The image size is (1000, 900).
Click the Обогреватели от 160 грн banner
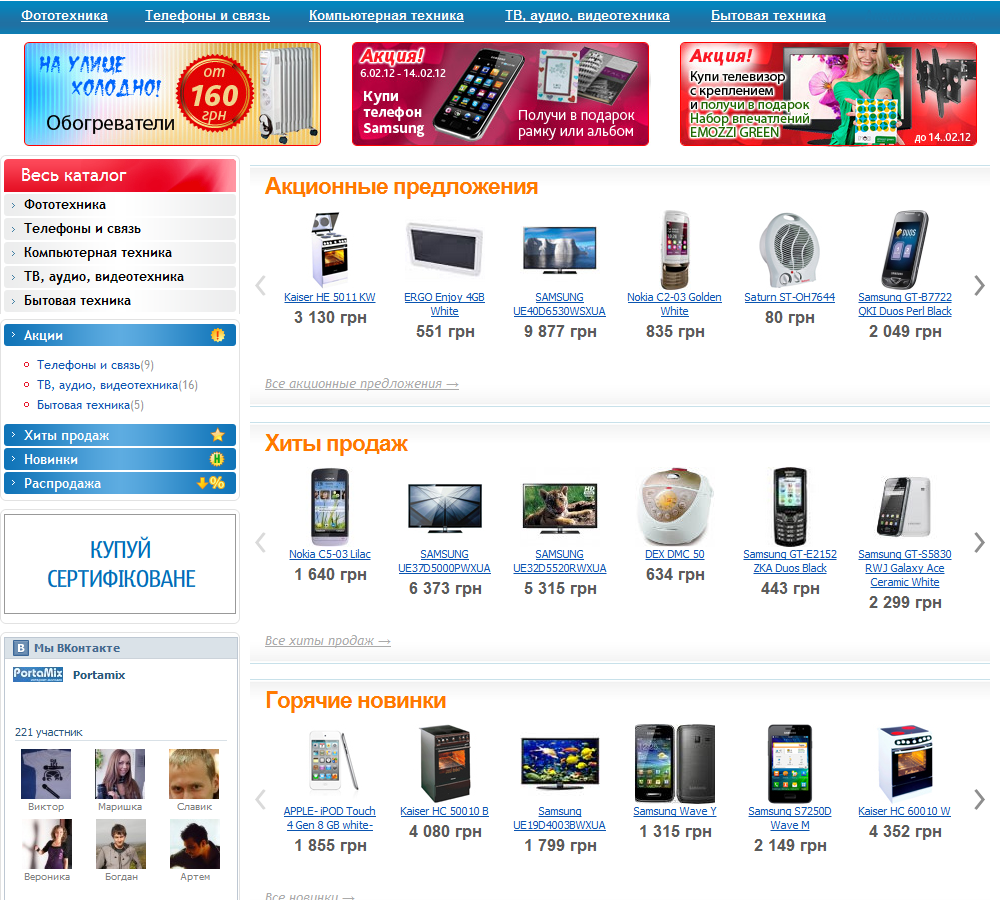[x=172, y=94]
